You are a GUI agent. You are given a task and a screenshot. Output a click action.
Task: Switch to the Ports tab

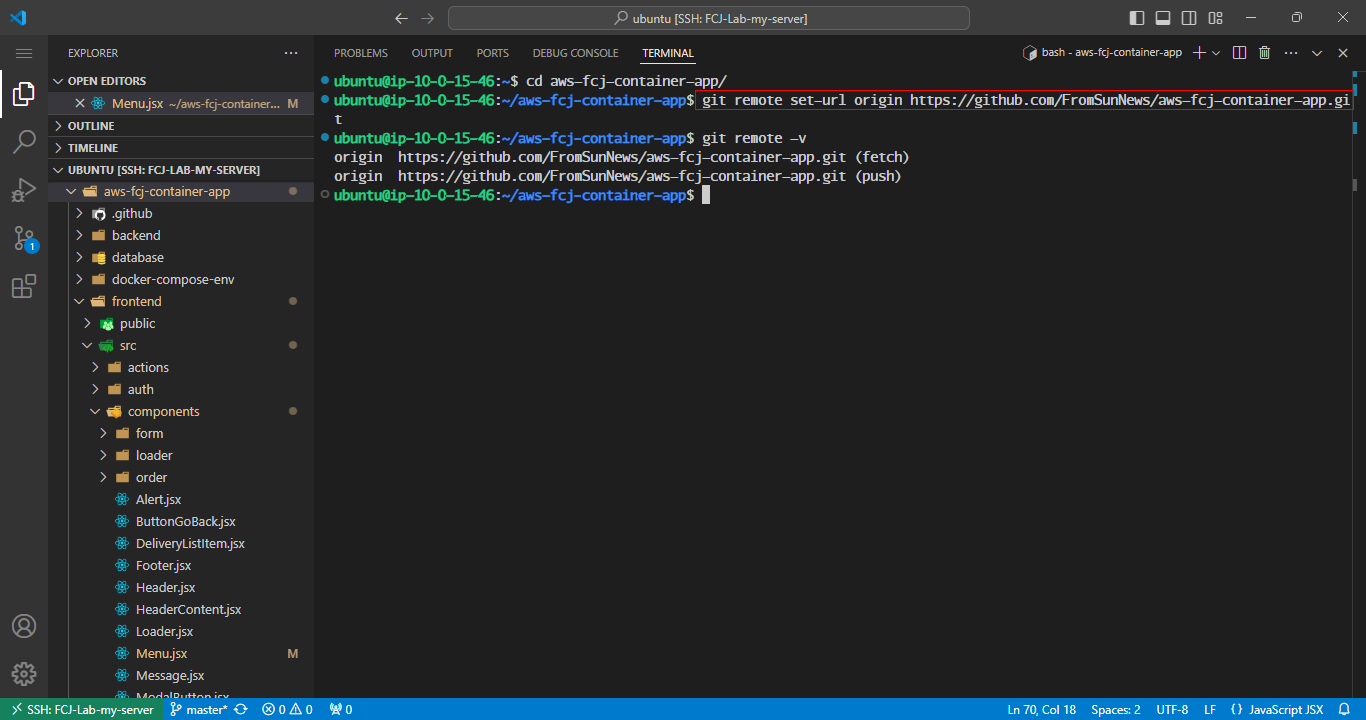pos(493,53)
